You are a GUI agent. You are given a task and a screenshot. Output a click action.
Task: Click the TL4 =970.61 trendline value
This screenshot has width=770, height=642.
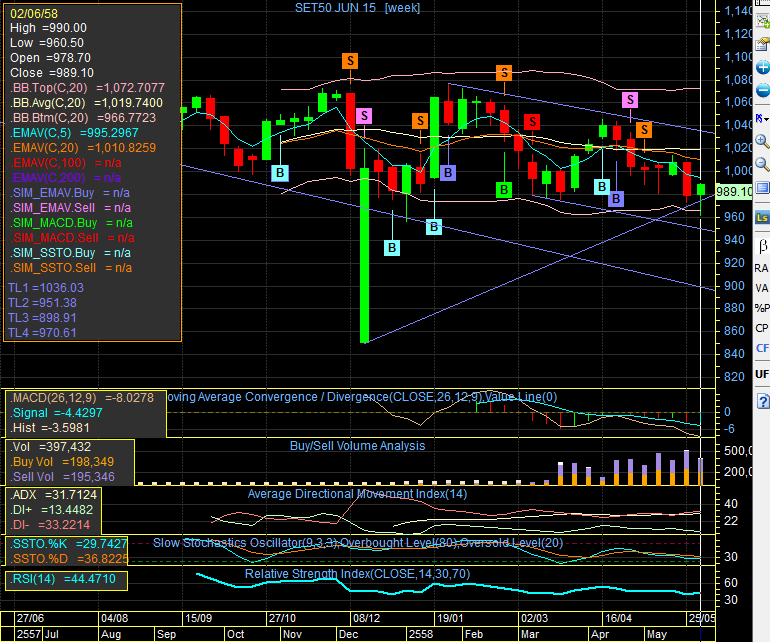click(42, 333)
